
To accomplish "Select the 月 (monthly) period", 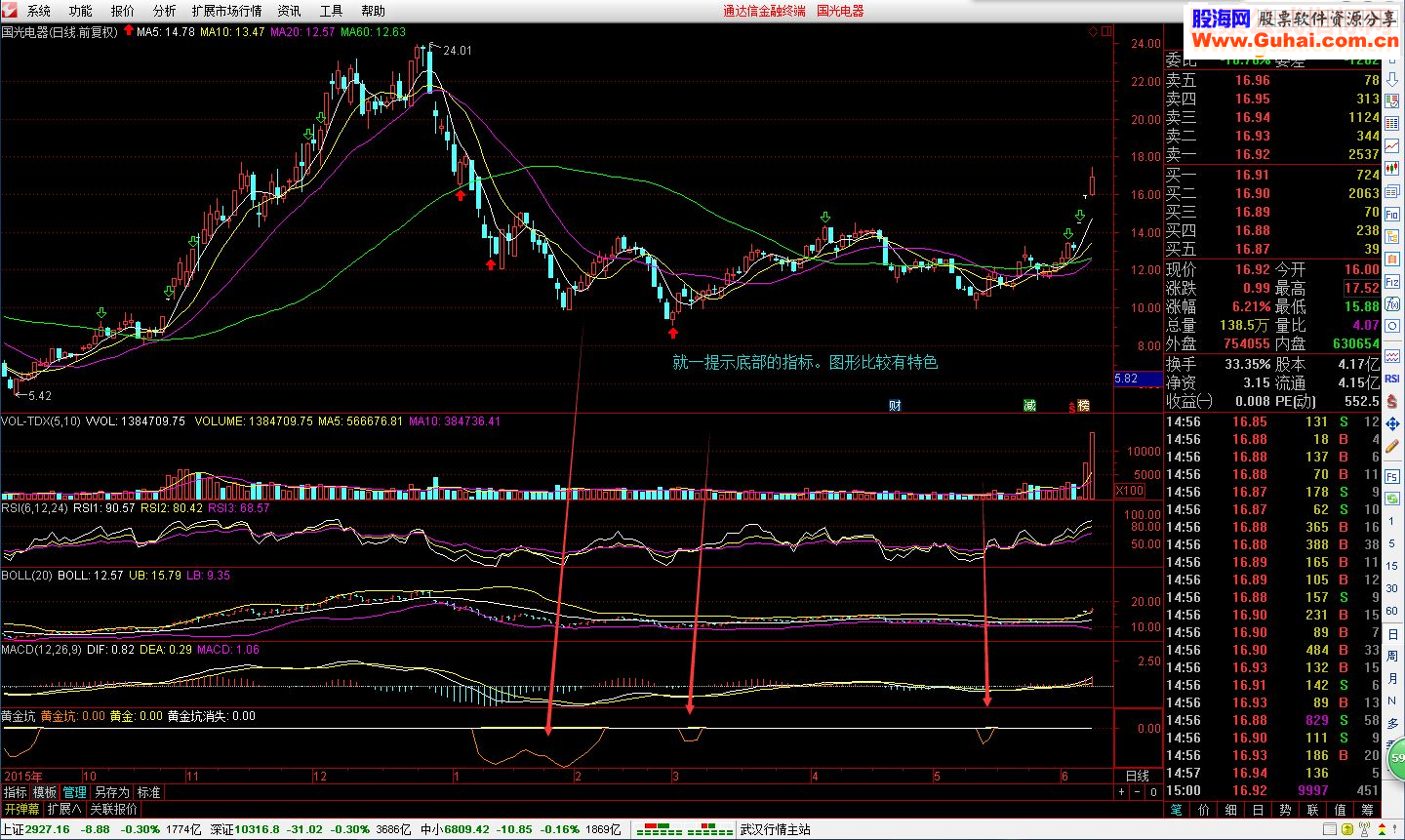I will [x=1392, y=678].
